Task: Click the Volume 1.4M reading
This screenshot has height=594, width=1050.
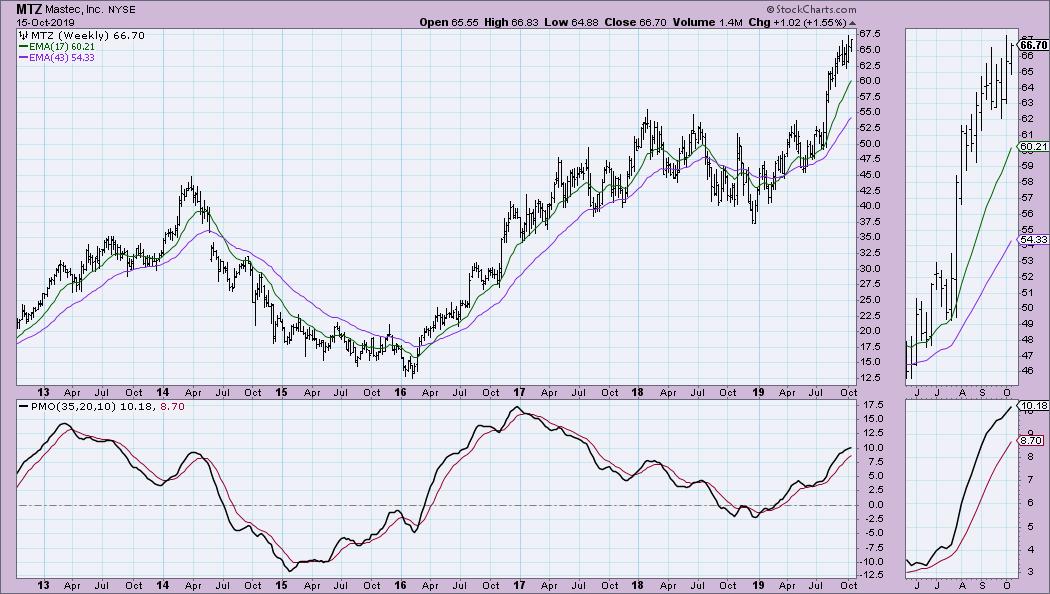Action: (x=707, y=22)
